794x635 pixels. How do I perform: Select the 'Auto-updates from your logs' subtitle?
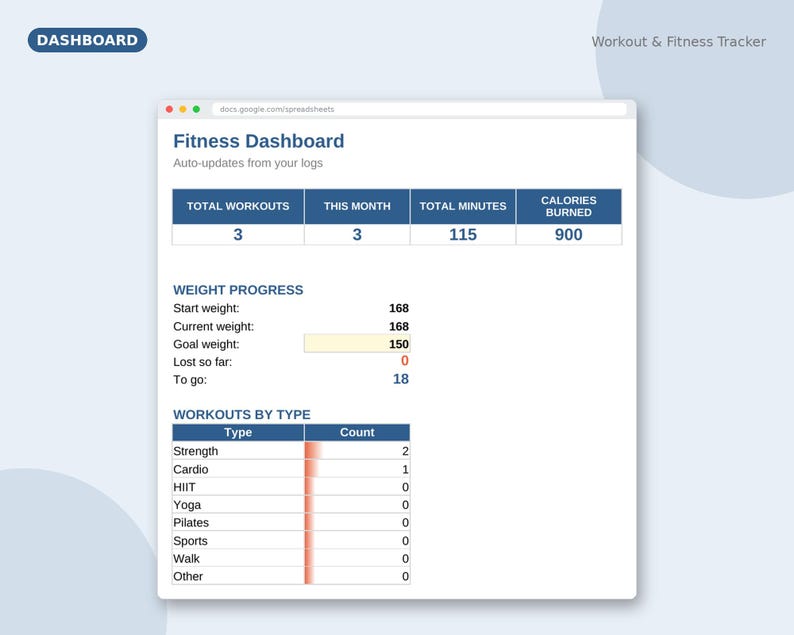[x=248, y=163]
